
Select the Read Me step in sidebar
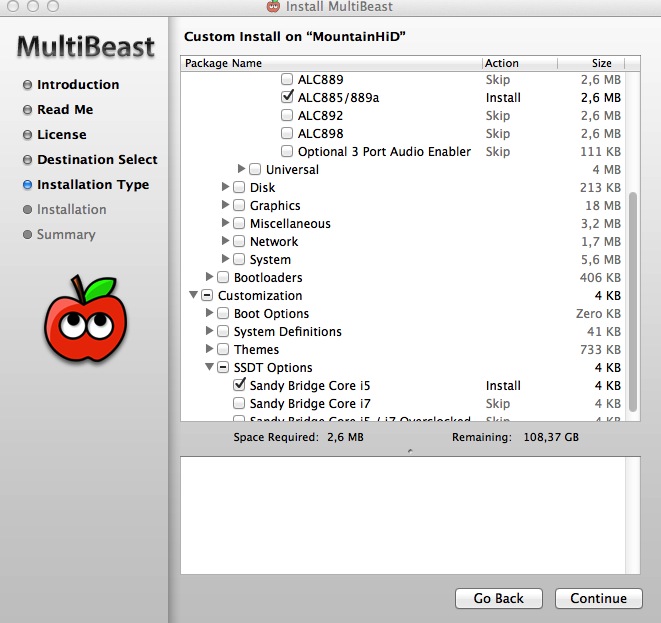click(65, 110)
